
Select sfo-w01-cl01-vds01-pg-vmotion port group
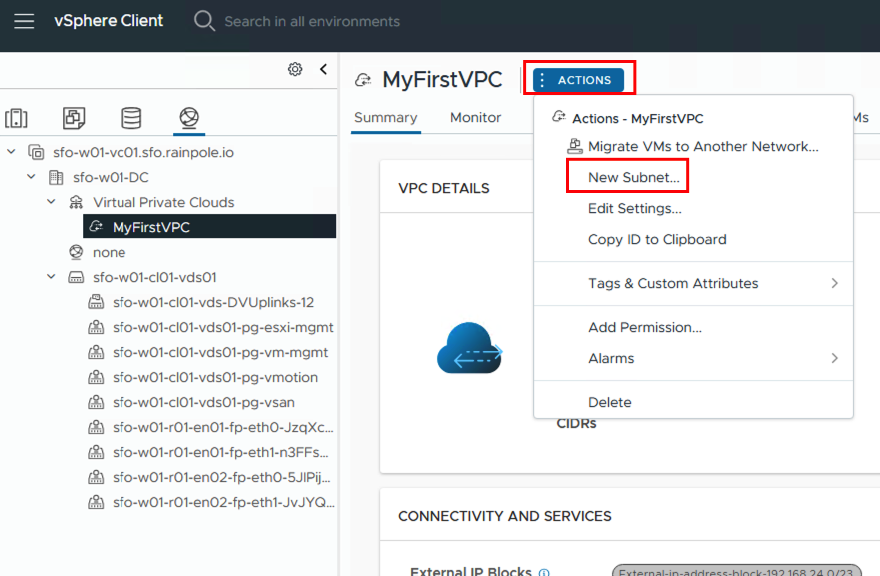coord(215,377)
